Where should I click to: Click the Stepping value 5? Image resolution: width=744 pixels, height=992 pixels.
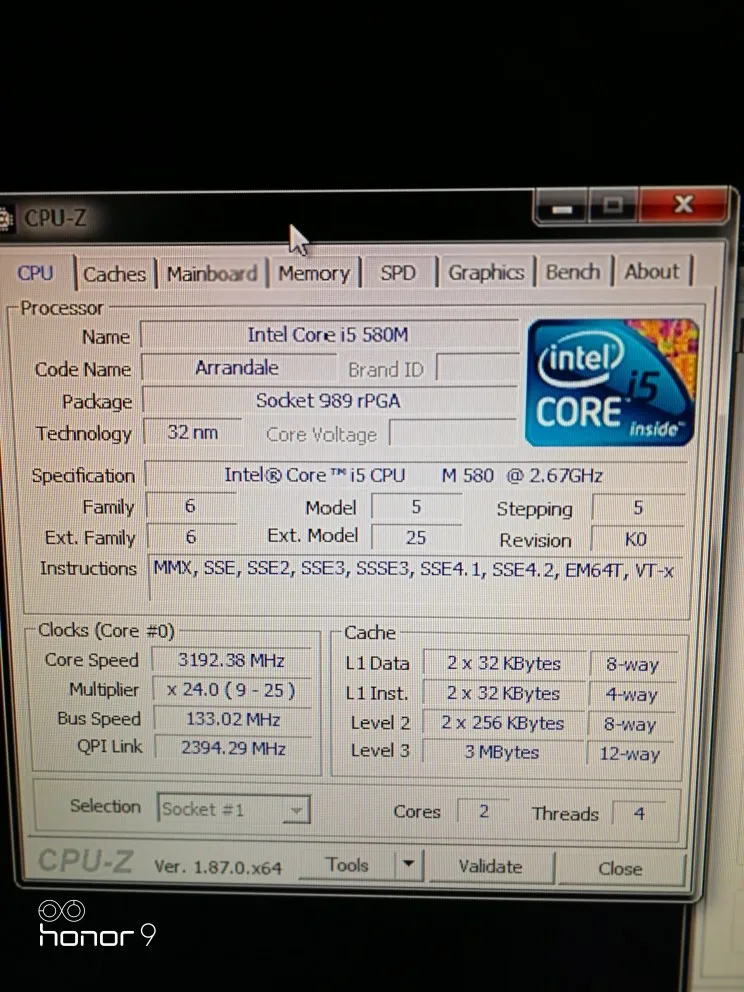[638, 507]
